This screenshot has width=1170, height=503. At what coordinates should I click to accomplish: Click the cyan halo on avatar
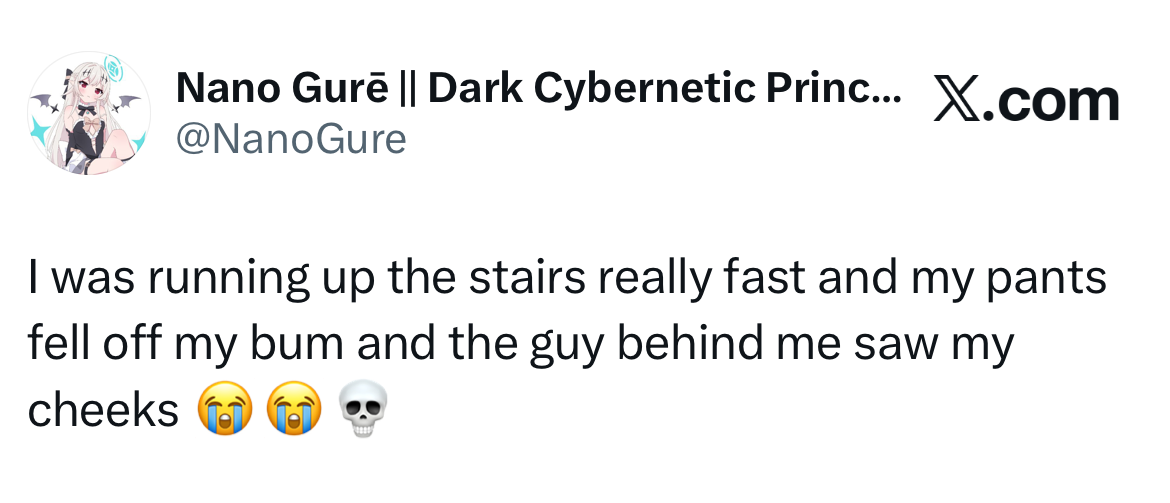click(113, 68)
